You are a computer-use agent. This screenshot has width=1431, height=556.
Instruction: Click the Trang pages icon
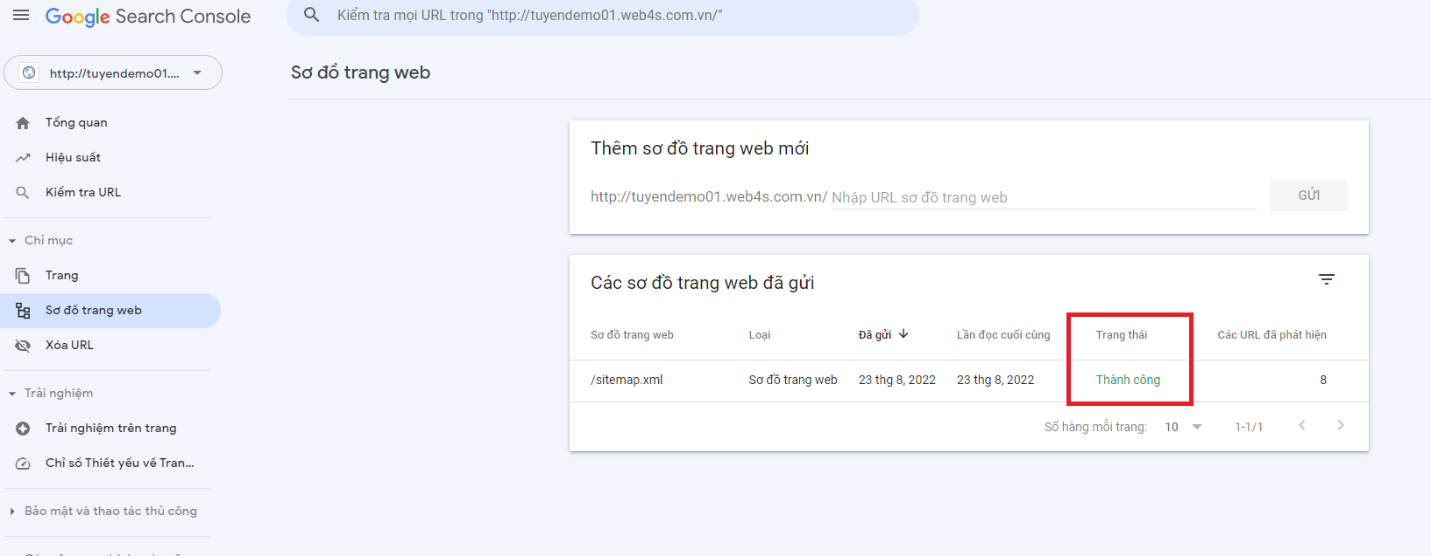23,276
